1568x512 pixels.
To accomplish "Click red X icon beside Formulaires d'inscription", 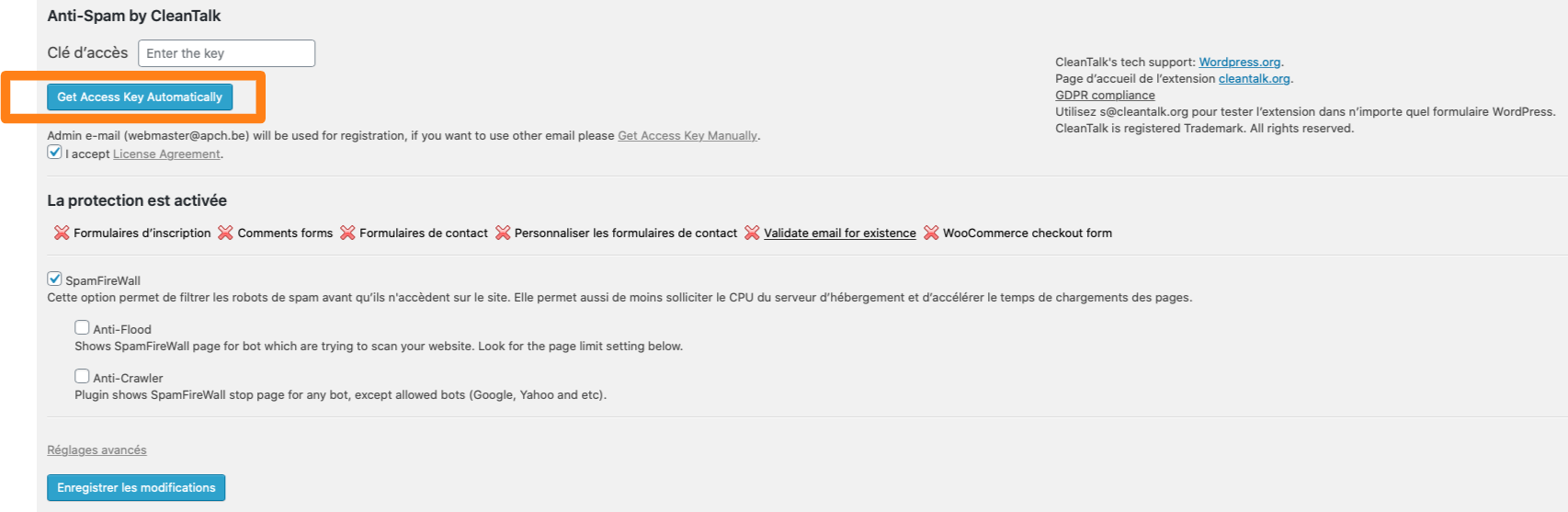I will (62, 233).
